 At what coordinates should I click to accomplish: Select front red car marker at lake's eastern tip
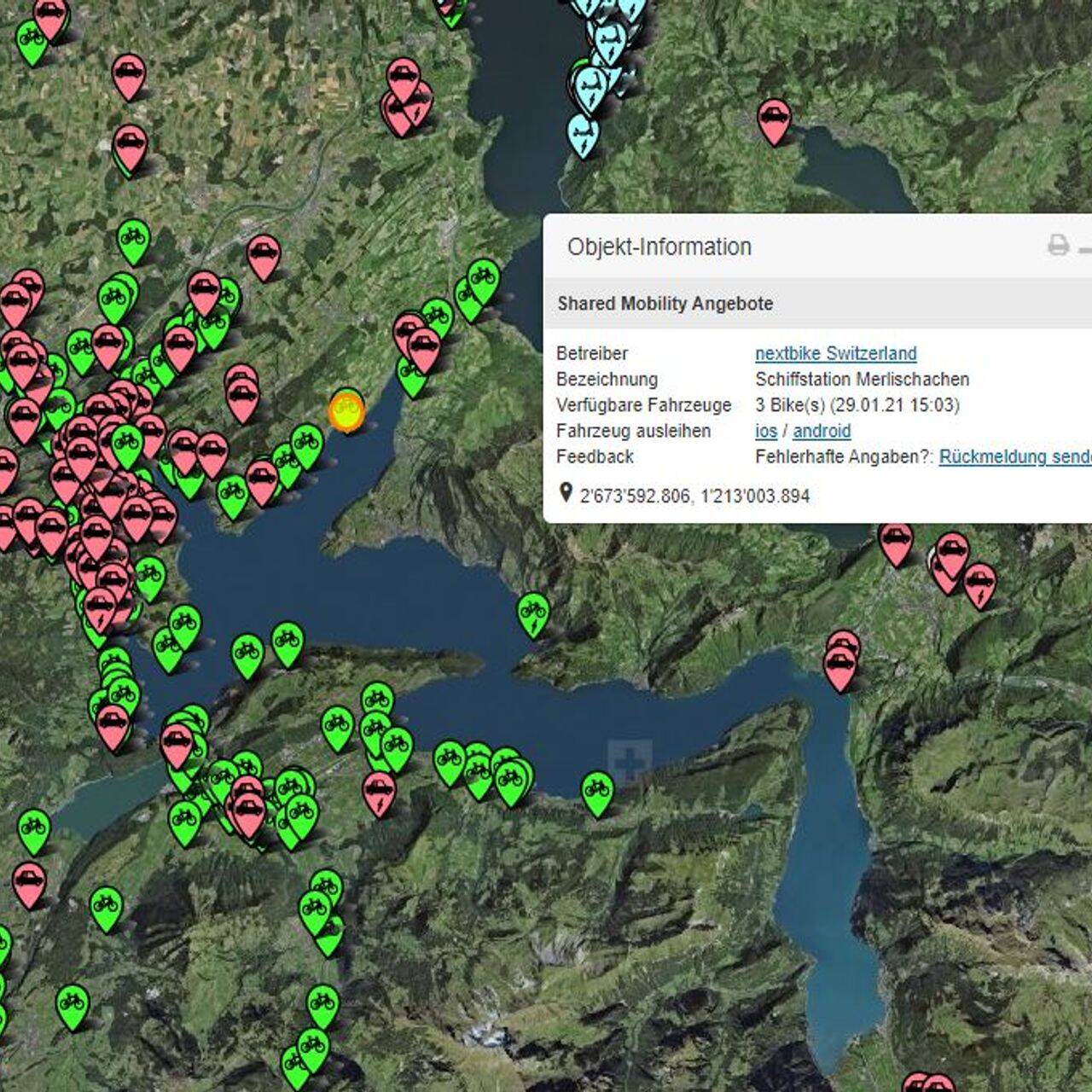tap(840, 669)
